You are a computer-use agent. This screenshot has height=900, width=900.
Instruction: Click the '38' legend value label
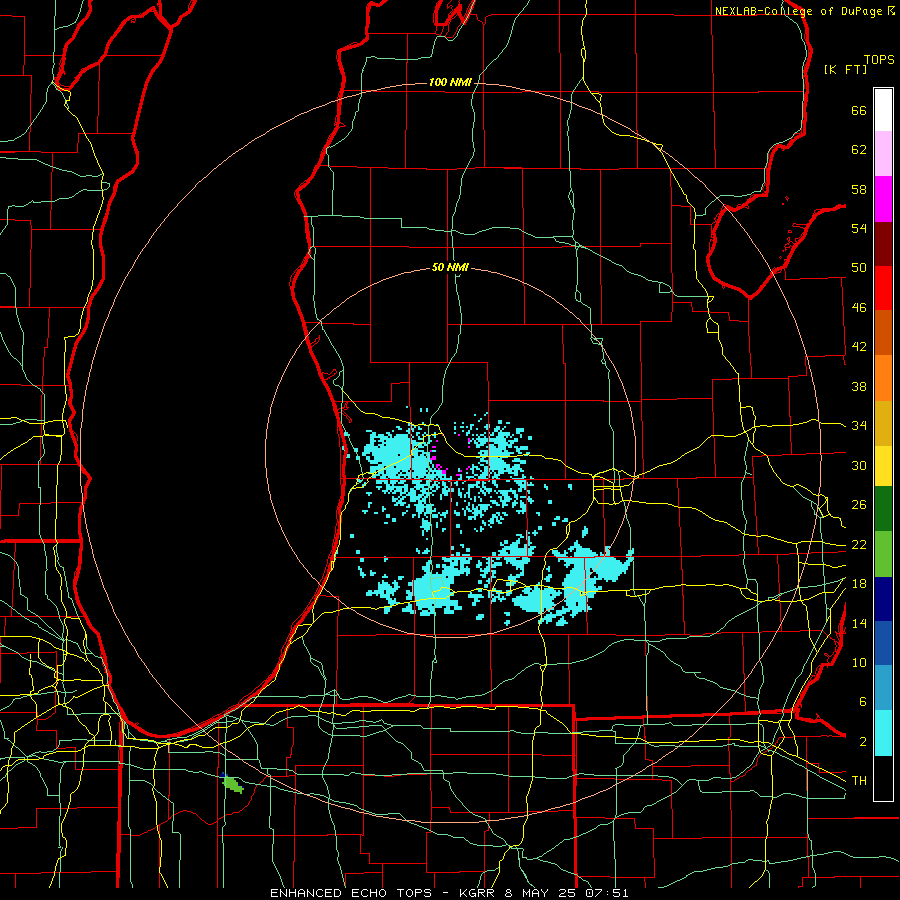pyautogui.click(x=859, y=387)
